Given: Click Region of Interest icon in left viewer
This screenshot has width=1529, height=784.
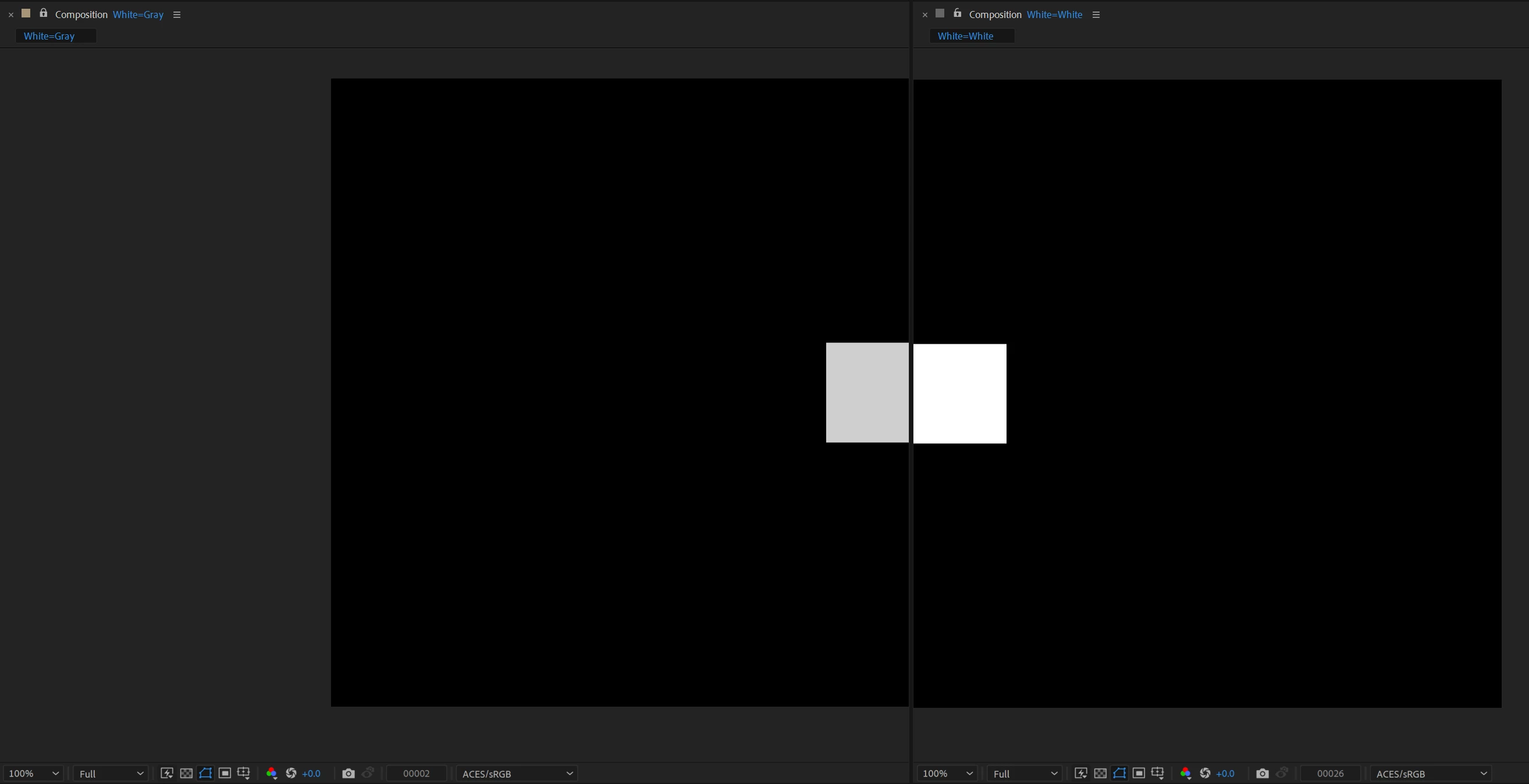Looking at the screenshot, I should tap(225, 774).
